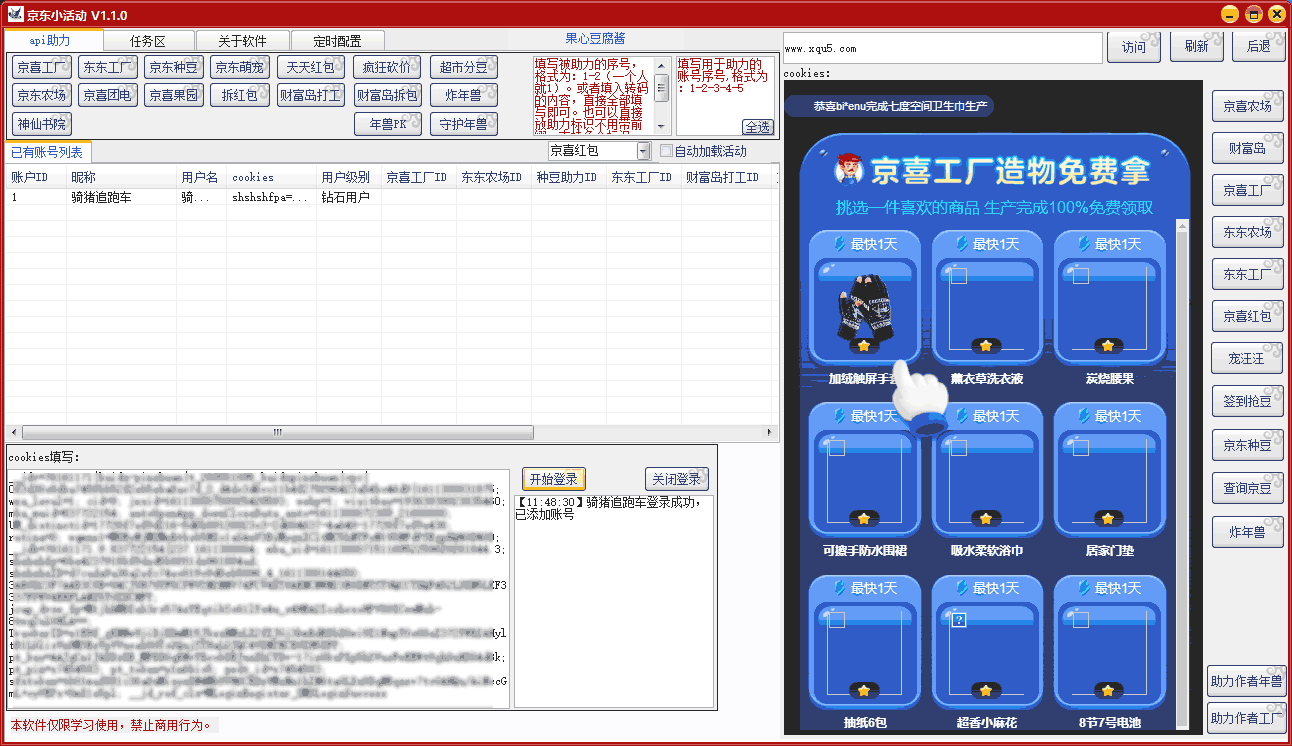Click the 超市分豆 button

464,68
